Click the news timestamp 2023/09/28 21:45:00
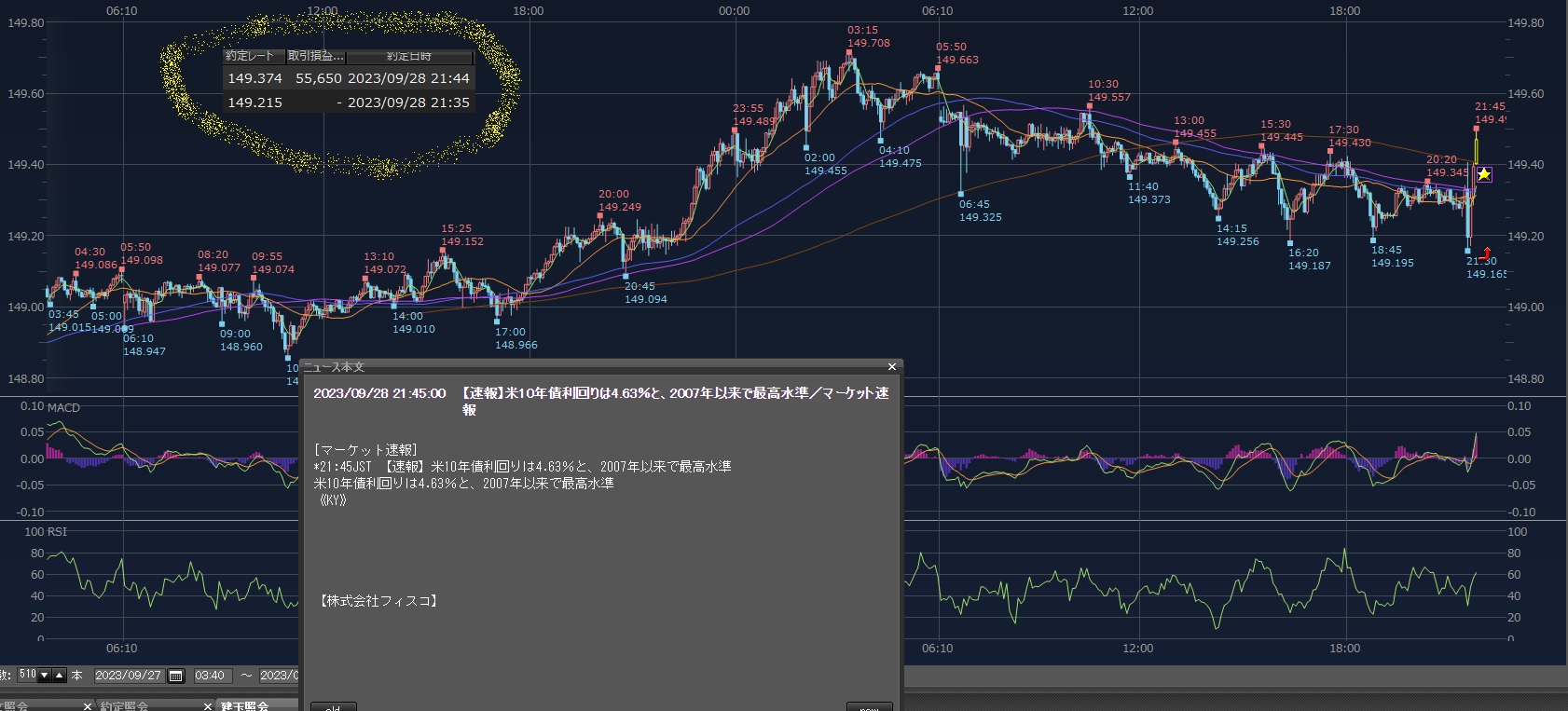Image resolution: width=1568 pixels, height=711 pixels. point(379,393)
